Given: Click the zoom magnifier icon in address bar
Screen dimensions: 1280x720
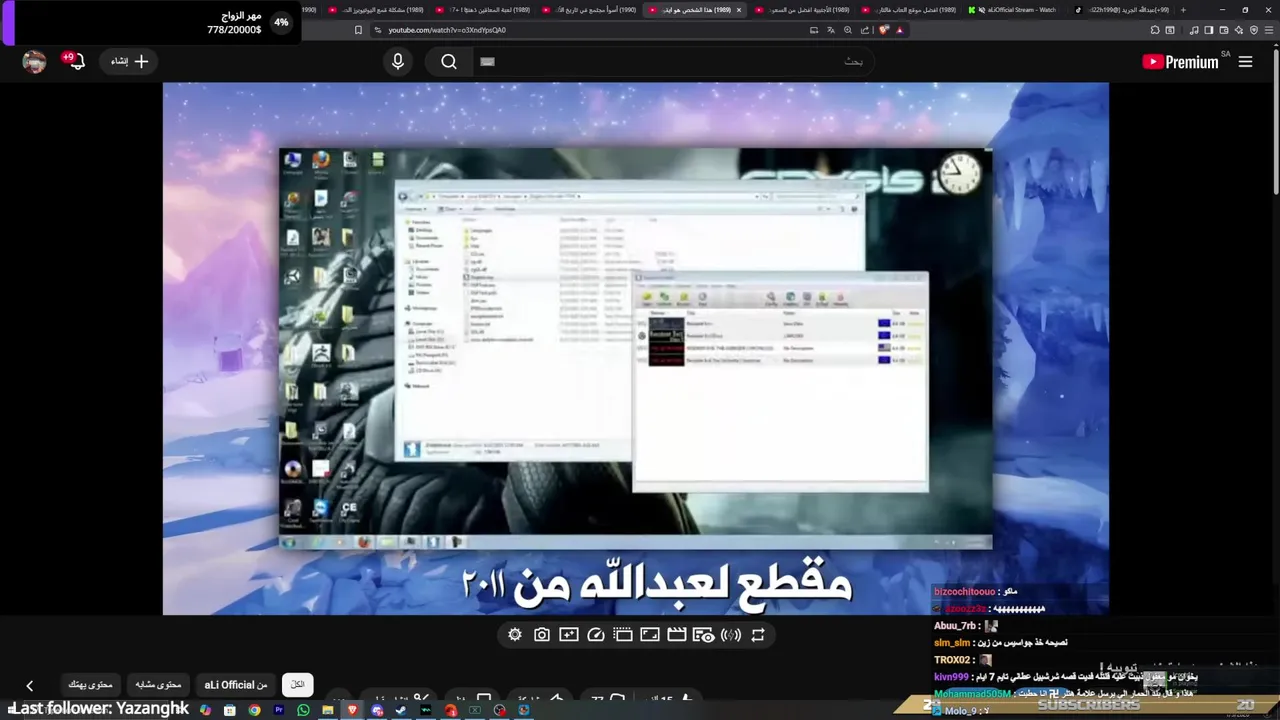Looking at the screenshot, I should pos(848,30).
